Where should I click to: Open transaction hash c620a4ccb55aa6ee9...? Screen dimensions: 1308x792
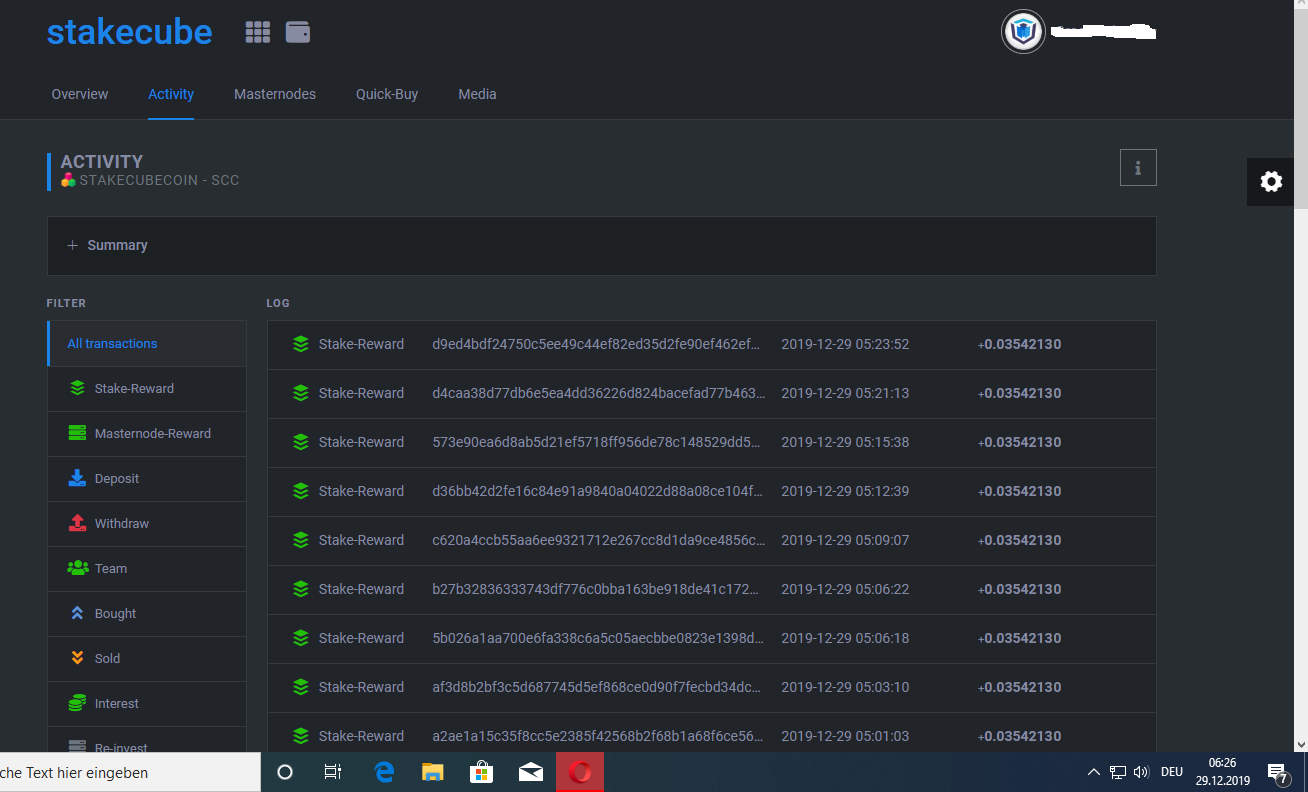pos(598,540)
